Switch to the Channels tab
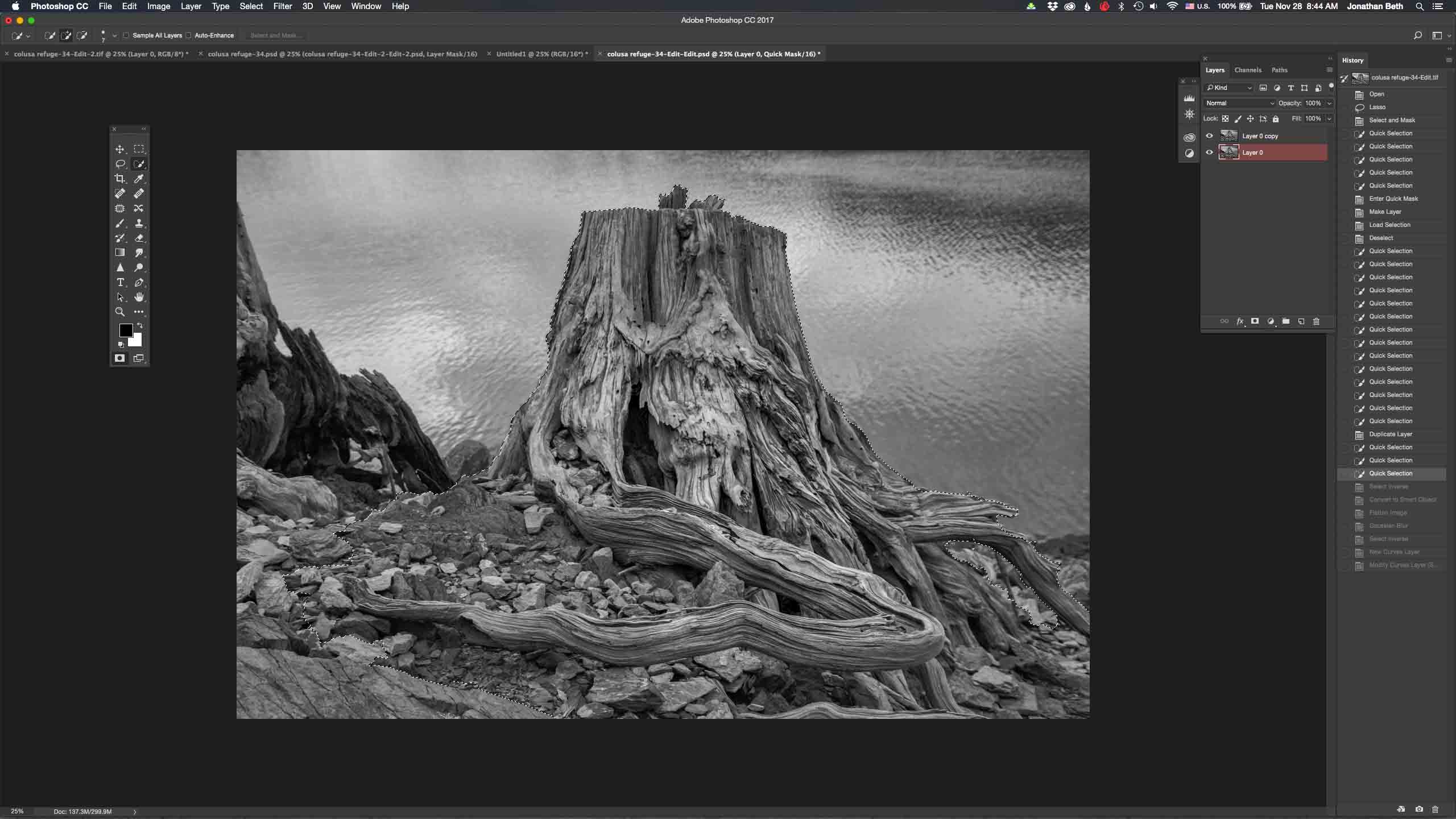 click(x=1248, y=70)
